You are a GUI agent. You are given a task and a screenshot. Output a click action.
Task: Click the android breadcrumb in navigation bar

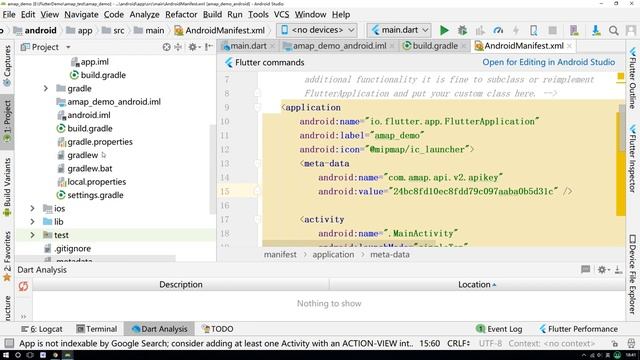coord(35,30)
